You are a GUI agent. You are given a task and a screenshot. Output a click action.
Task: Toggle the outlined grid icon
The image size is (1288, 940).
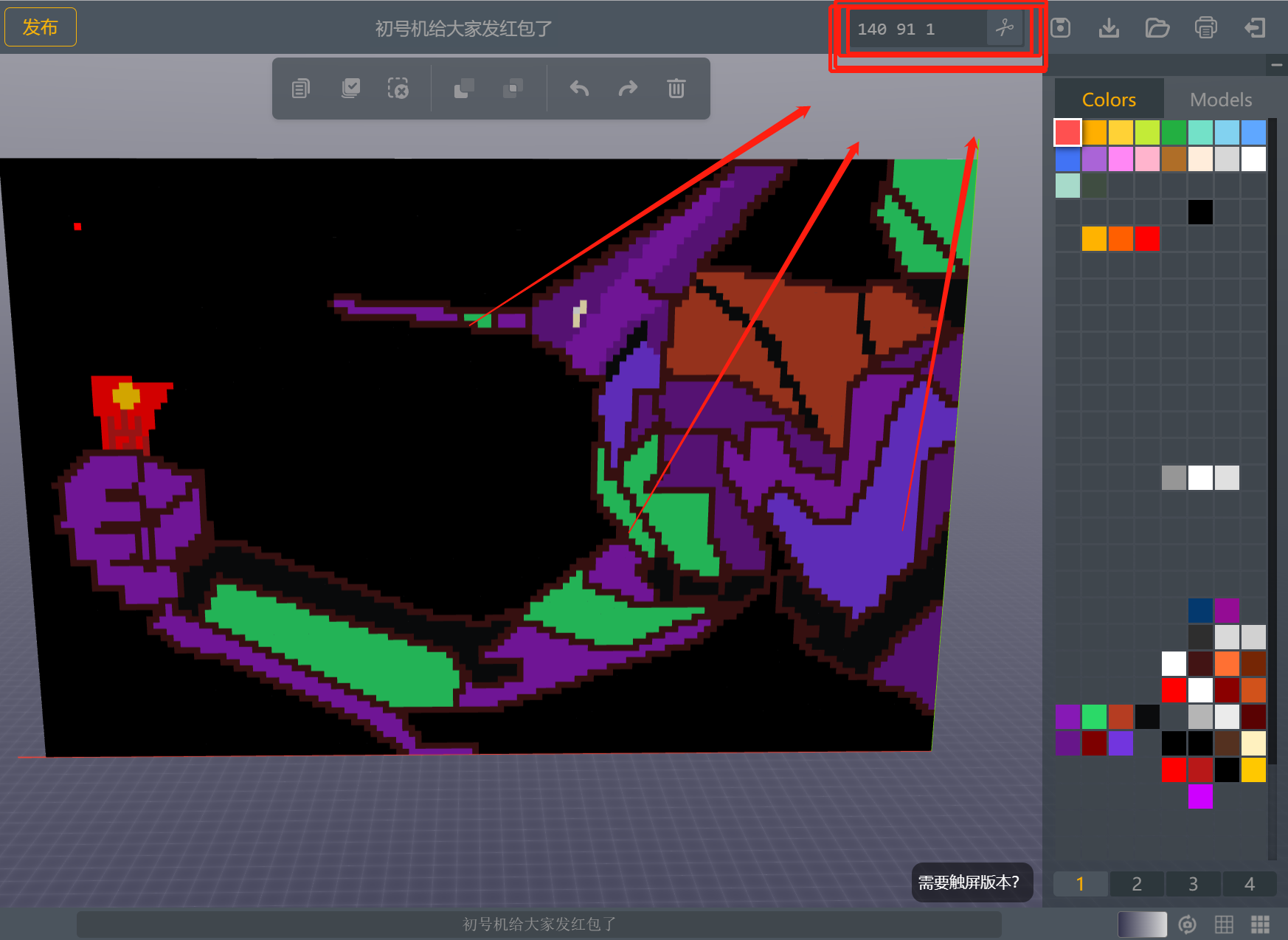(1225, 924)
